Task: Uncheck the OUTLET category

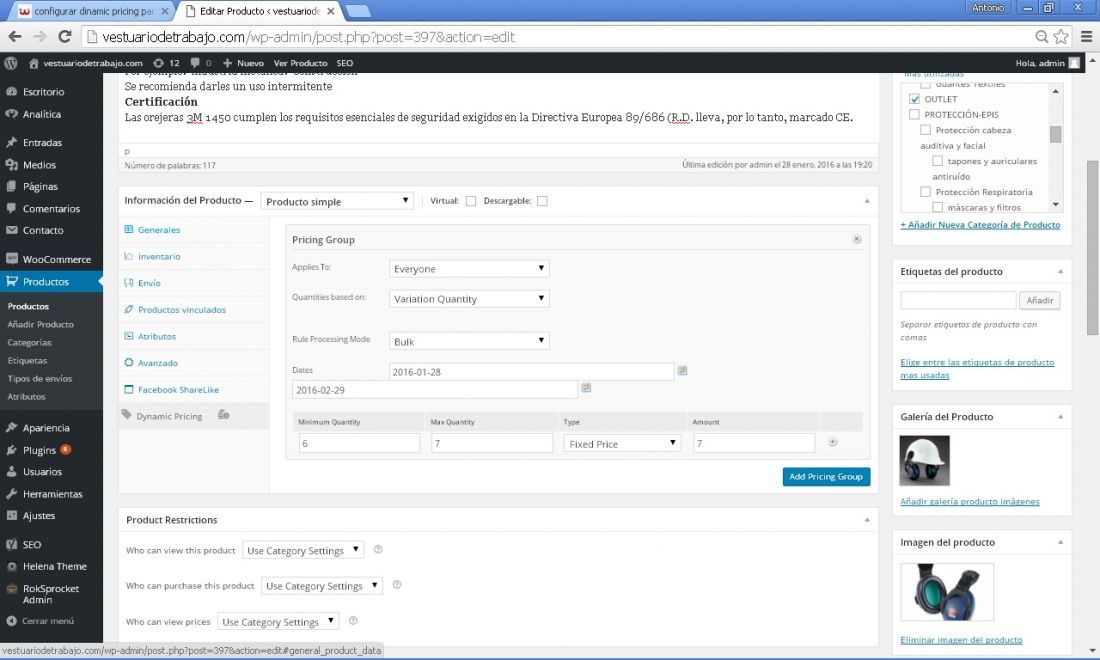Action: 914,99
